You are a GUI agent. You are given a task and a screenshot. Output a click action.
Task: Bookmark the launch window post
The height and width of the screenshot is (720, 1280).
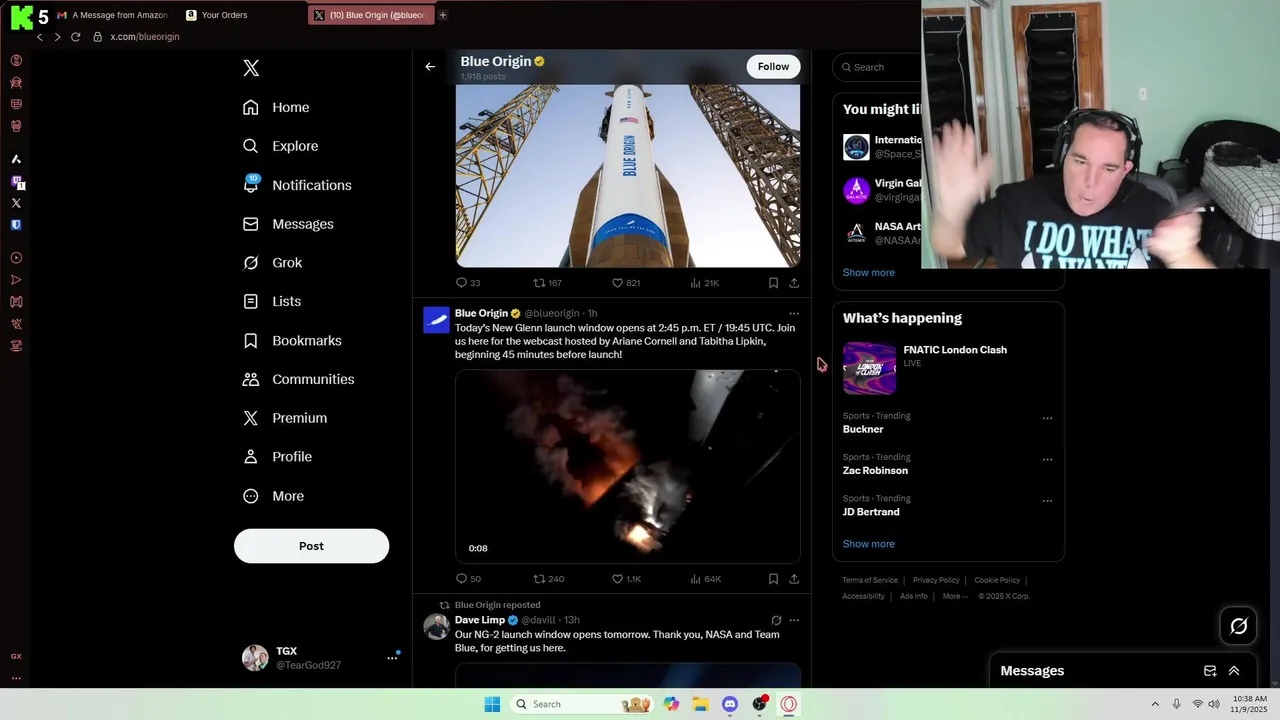point(773,579)
